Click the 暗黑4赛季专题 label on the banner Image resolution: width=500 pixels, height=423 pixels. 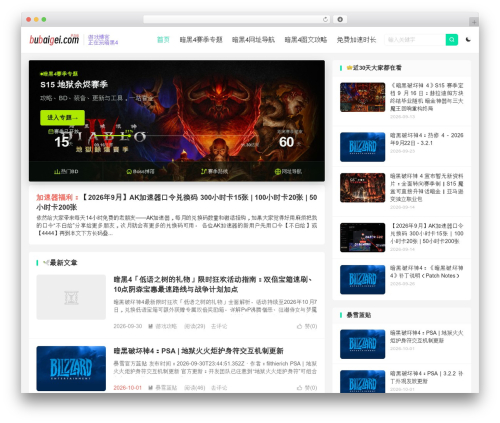(x=59, y=74)
